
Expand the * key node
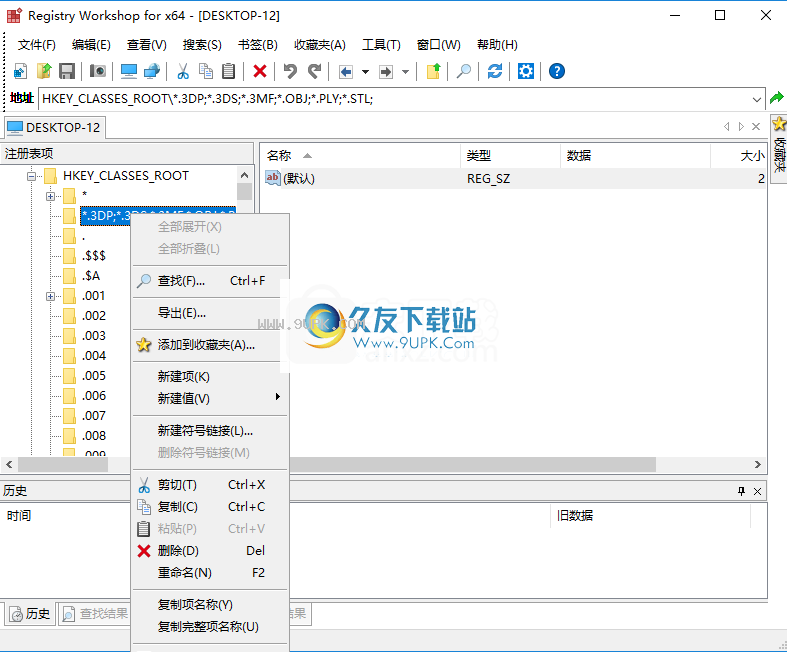[x=50, y=196]
